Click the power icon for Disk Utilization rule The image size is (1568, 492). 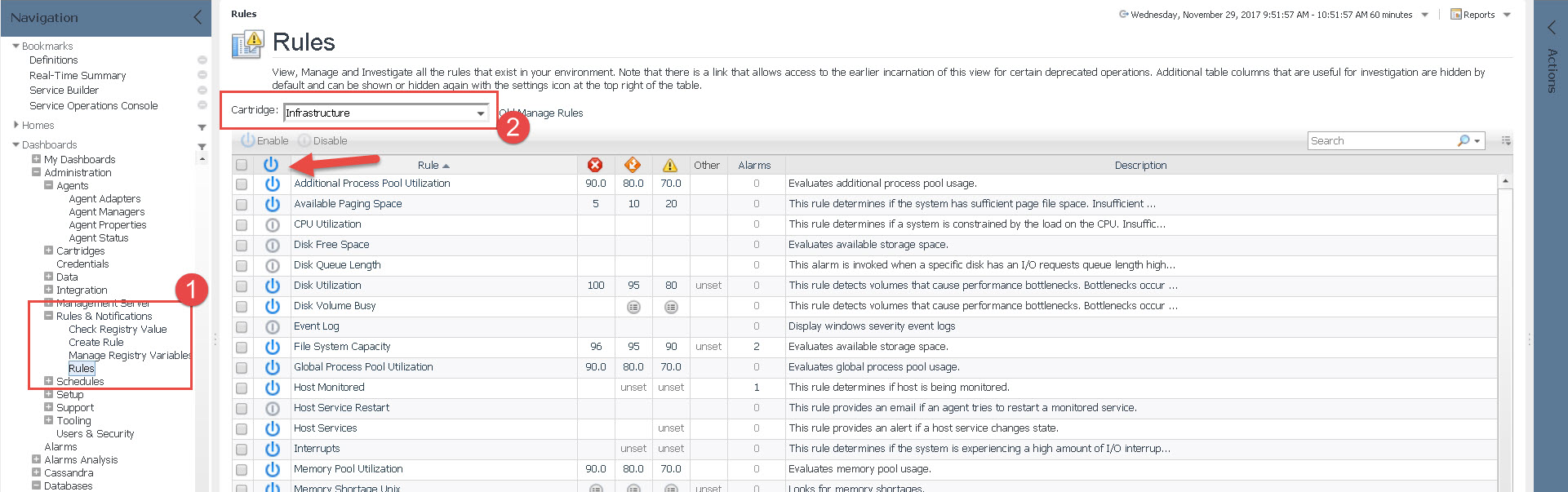272,286
